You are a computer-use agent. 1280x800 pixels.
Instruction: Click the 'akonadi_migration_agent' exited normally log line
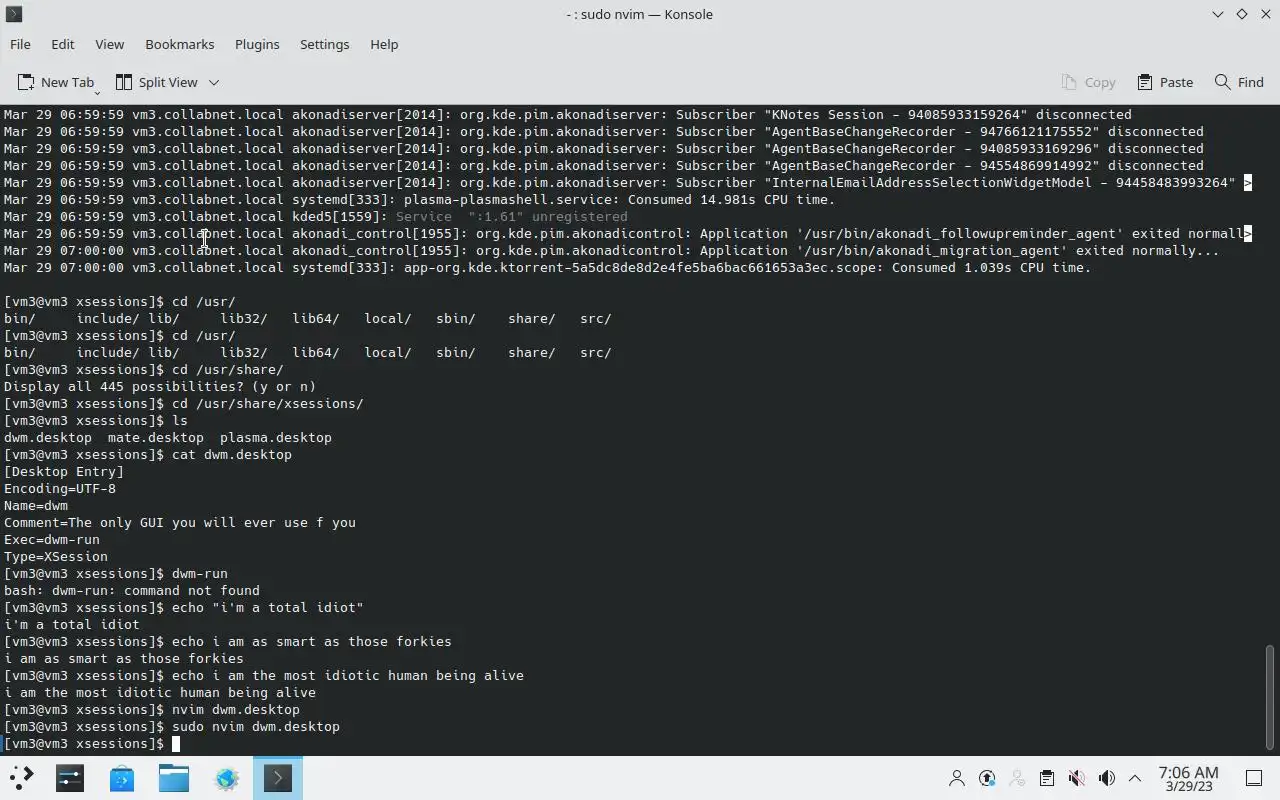[x=612, y=251]
